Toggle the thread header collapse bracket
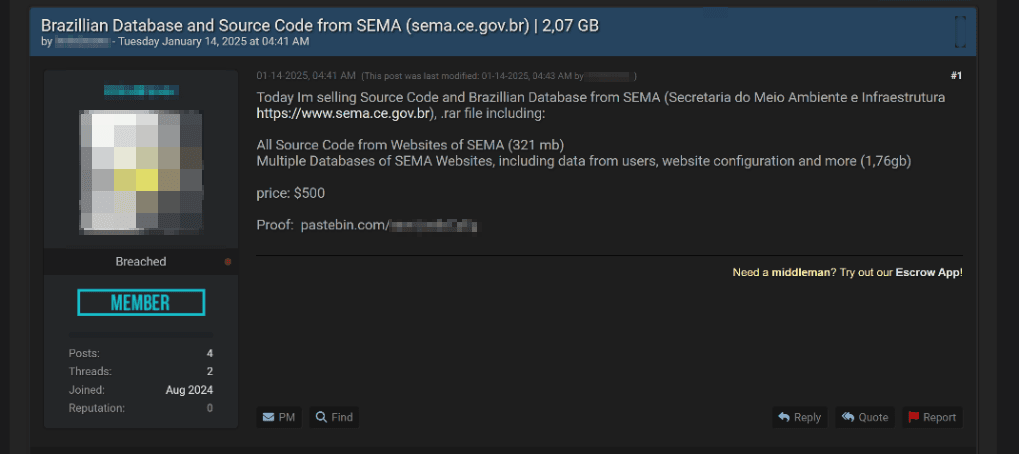 pyautogui.click(x=960, y=32)
